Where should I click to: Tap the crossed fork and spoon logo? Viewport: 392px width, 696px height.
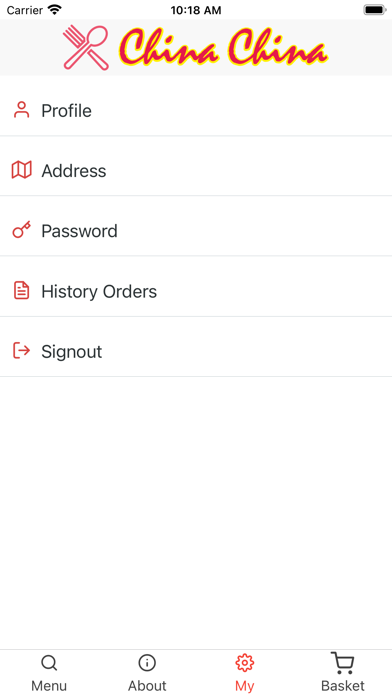86,47
